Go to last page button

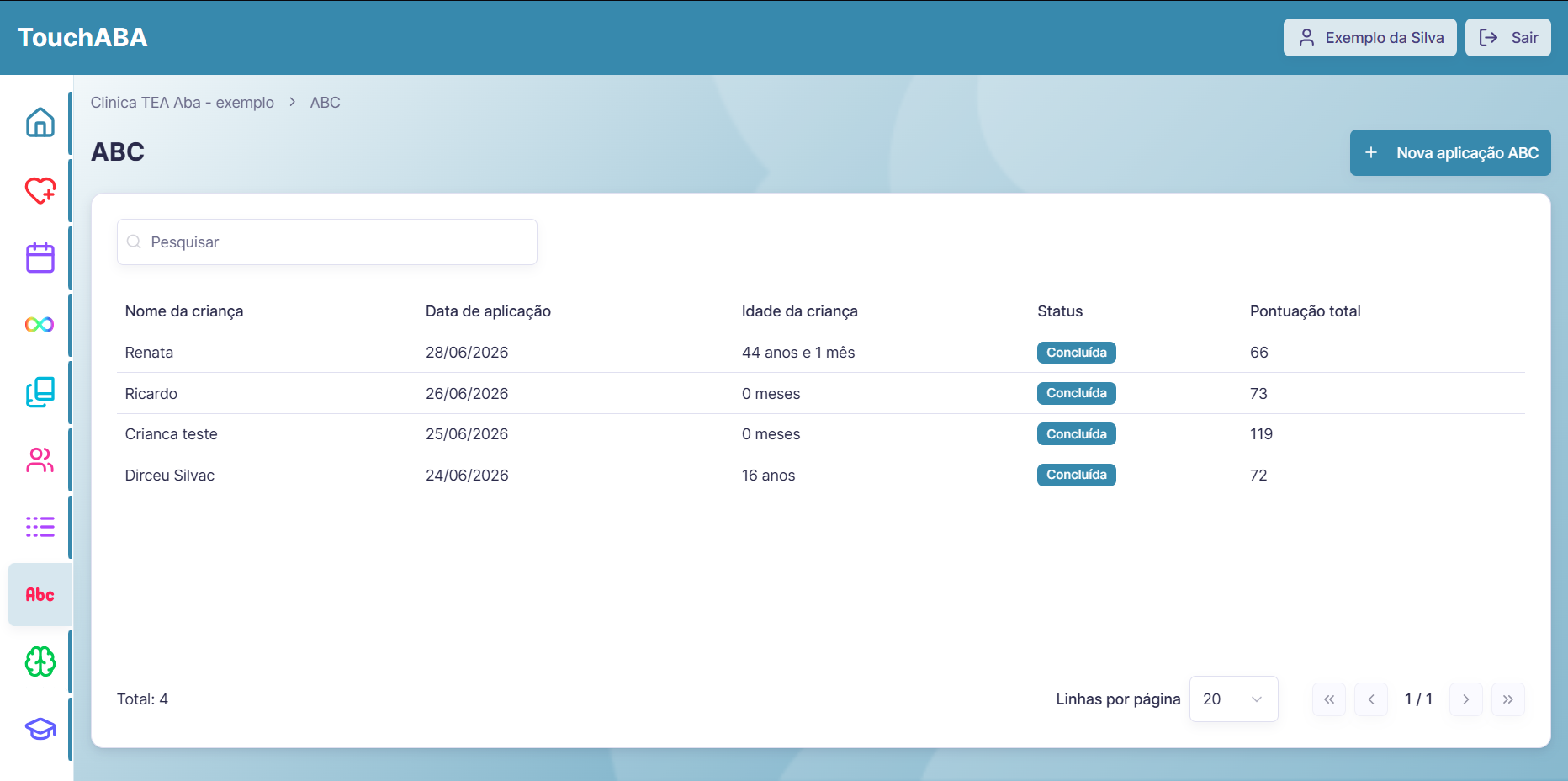point(1508,699)
